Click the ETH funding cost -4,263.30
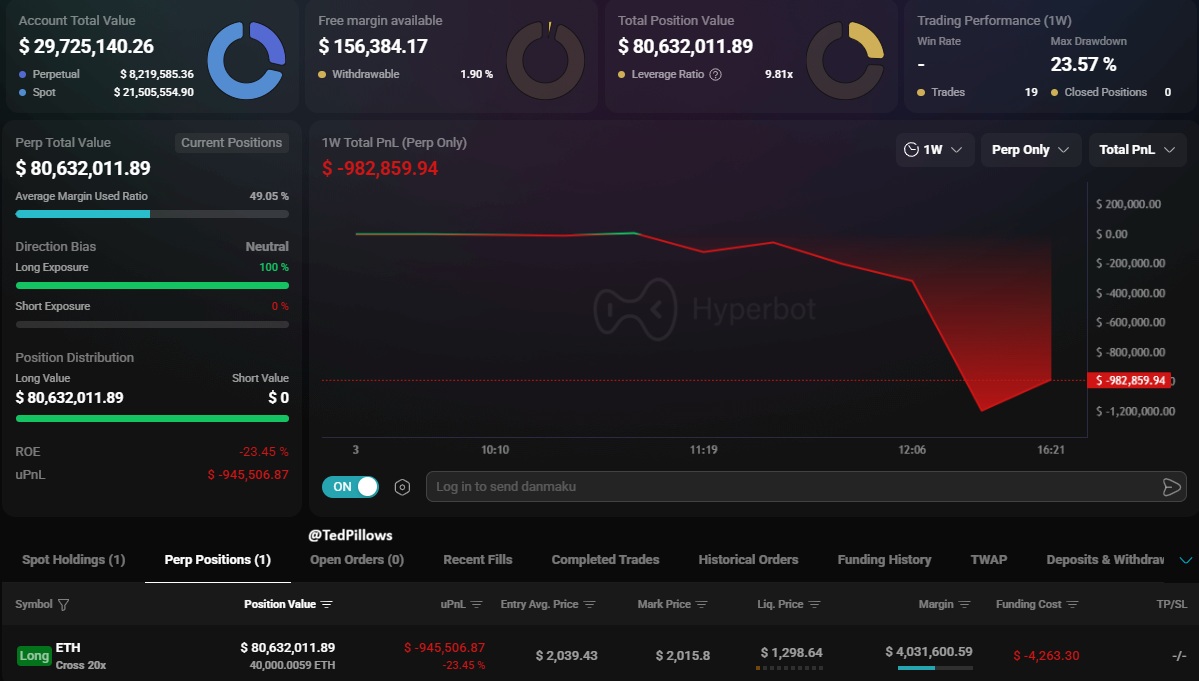The width and height of the screenshot is (1199, 681). click(x=1046, y=656)
